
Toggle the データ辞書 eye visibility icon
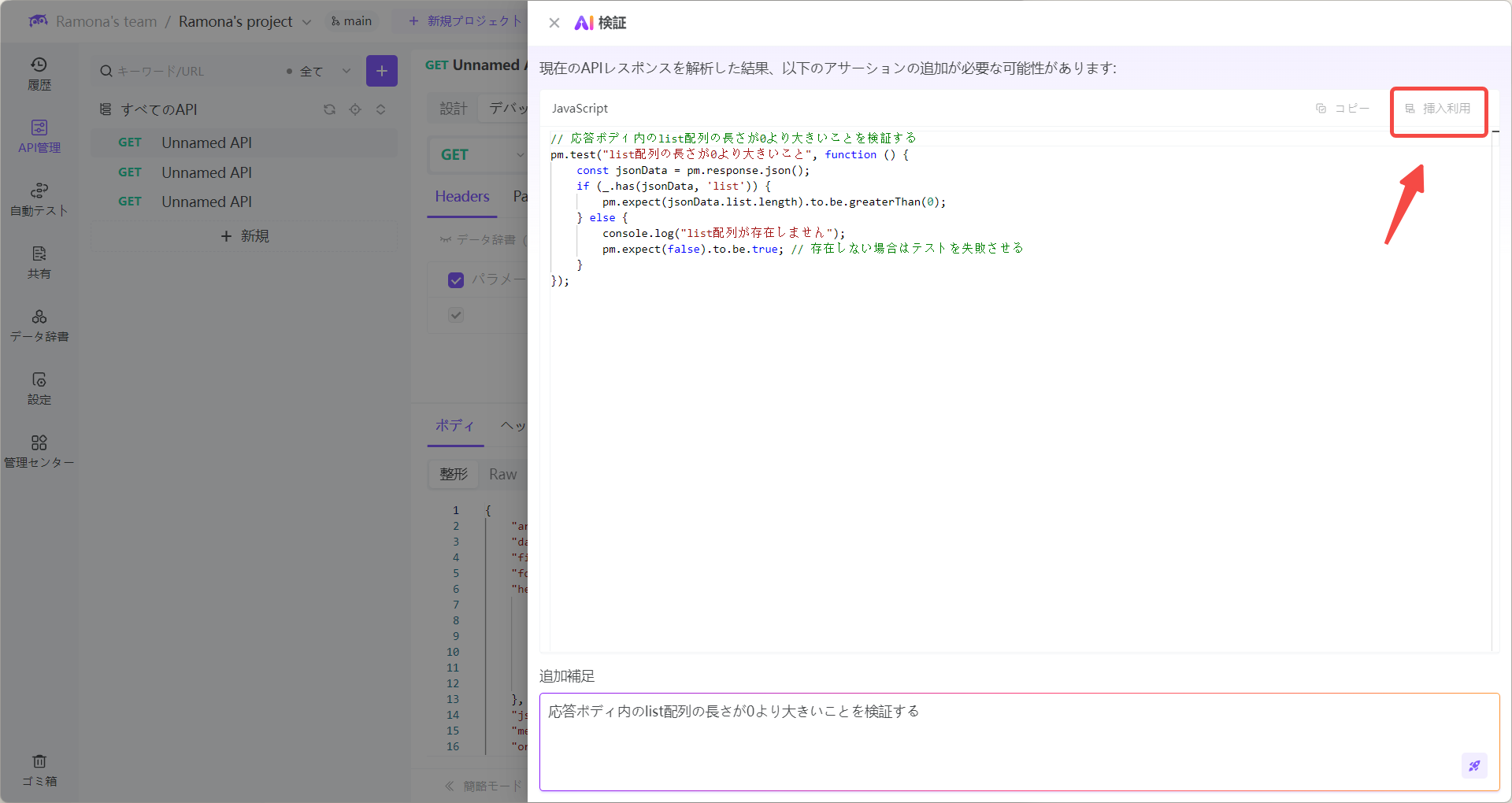click(446, 240)
